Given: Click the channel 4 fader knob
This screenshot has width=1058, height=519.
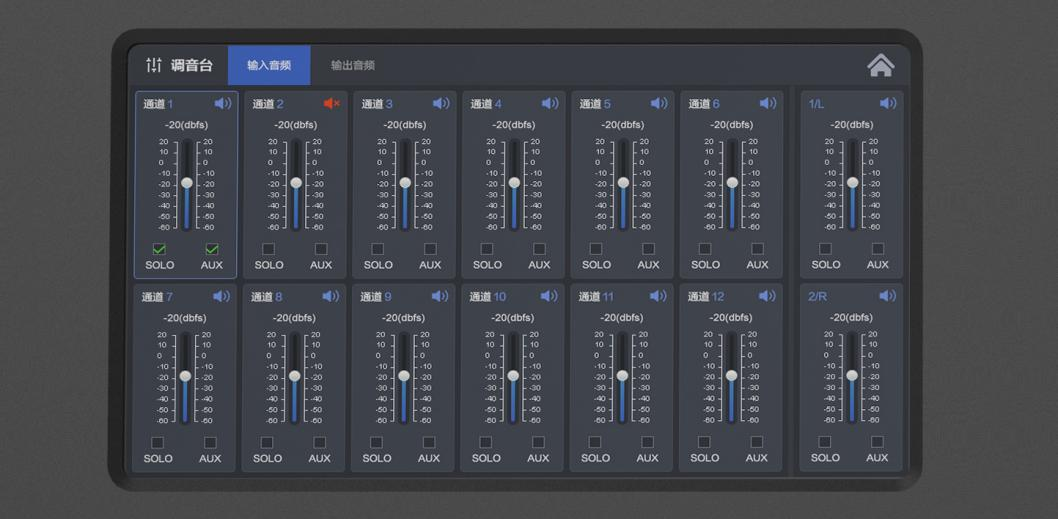Looking at the screenshot, I should coord(514,183).
